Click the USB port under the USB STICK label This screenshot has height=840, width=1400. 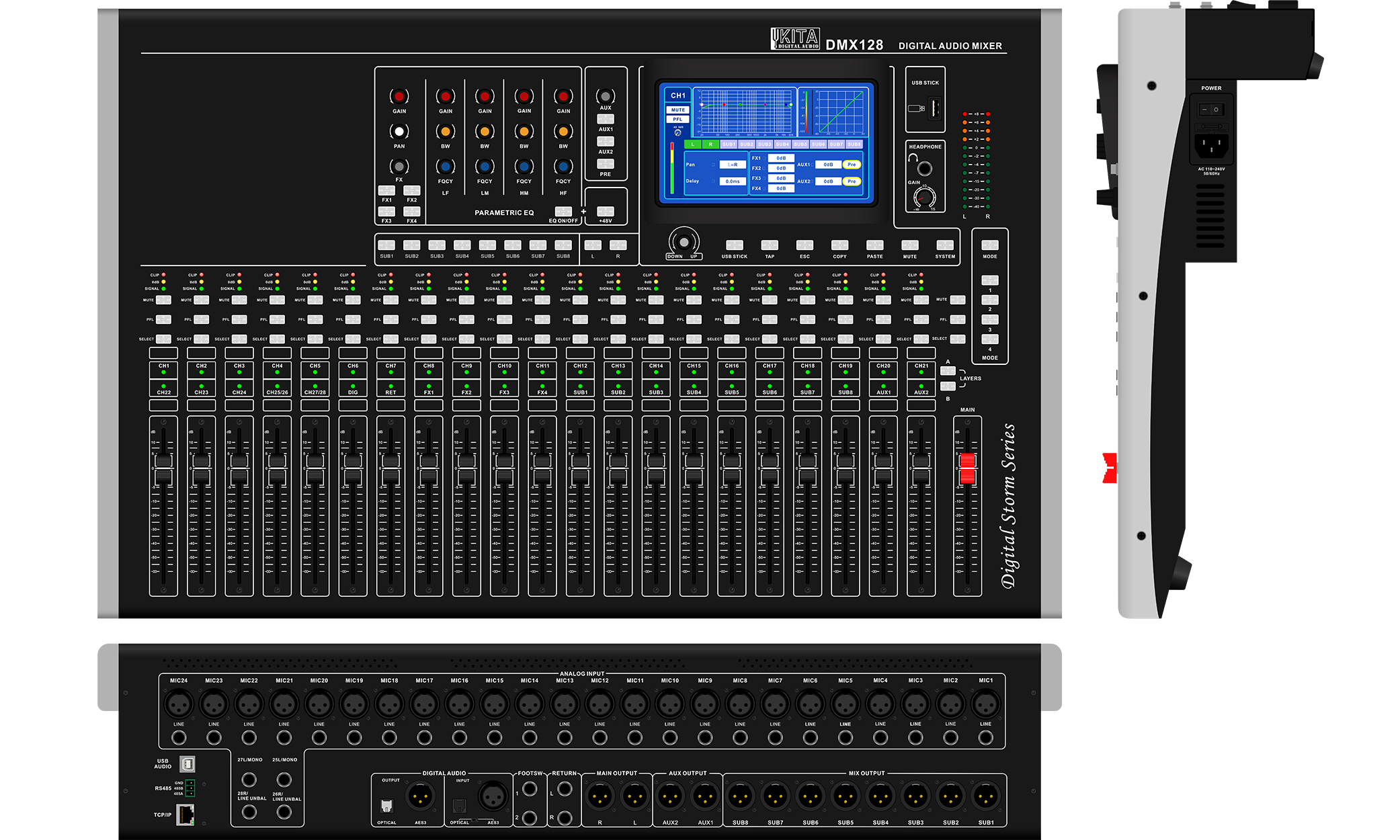tap(934, 108)
